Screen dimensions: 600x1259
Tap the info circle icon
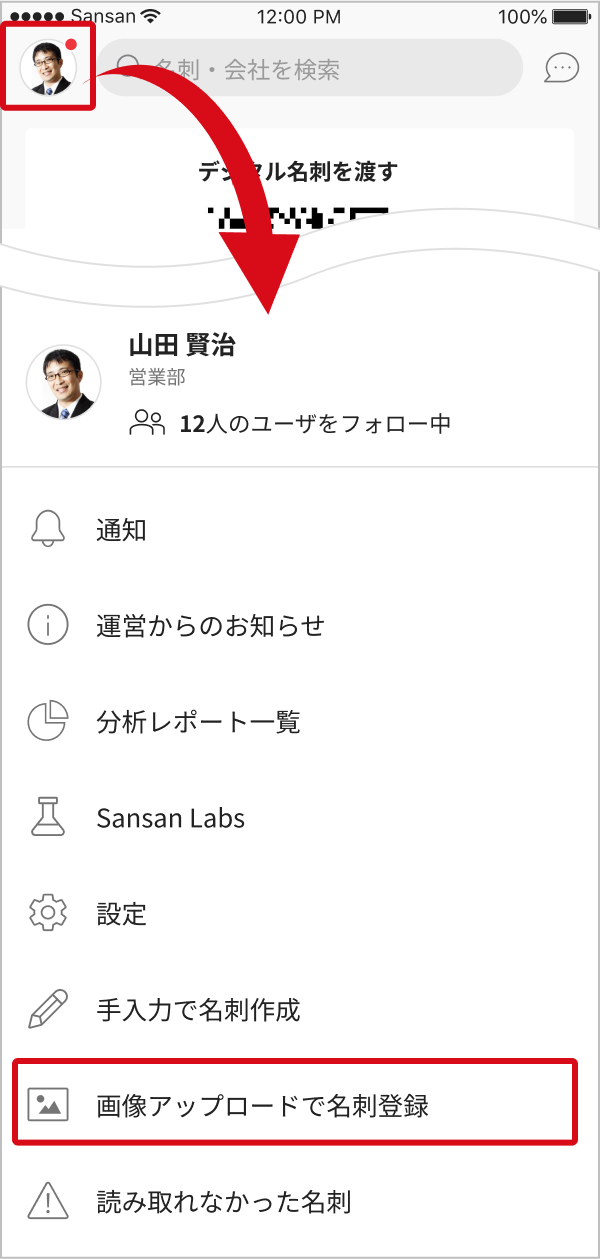coord(48,626)
